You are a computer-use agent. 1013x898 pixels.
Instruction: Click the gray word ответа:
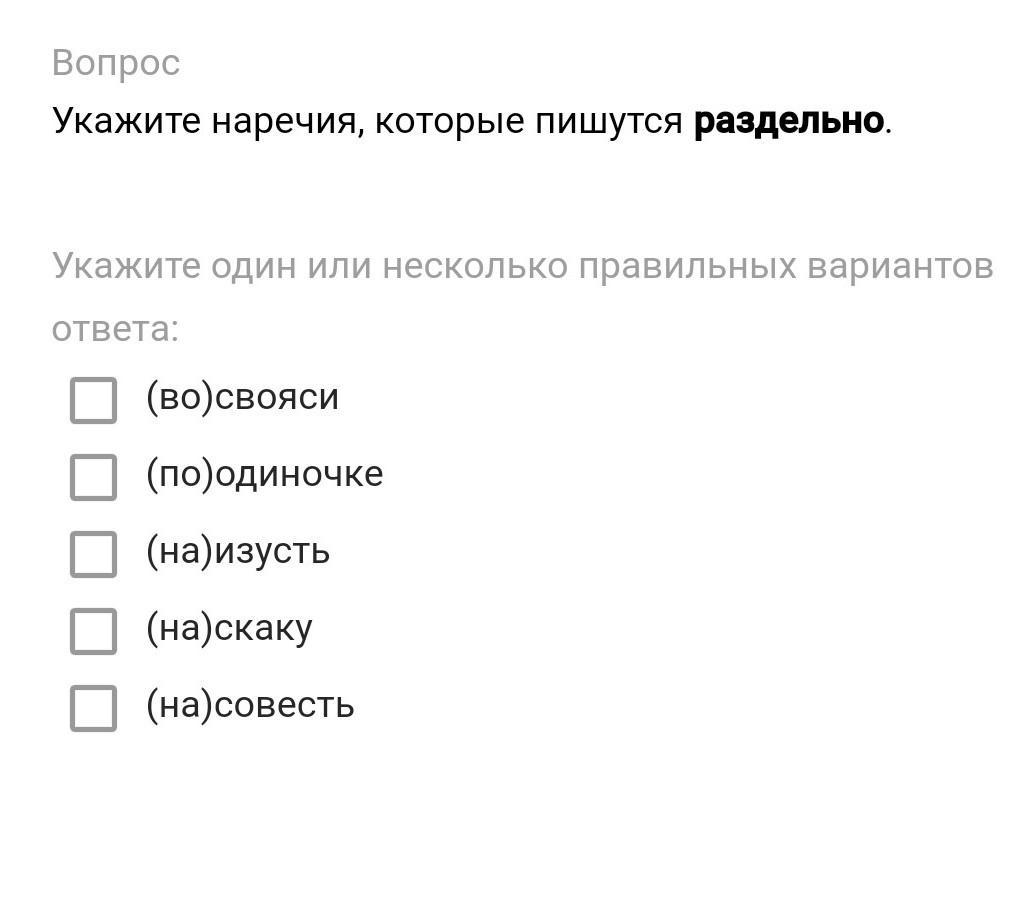115,329
